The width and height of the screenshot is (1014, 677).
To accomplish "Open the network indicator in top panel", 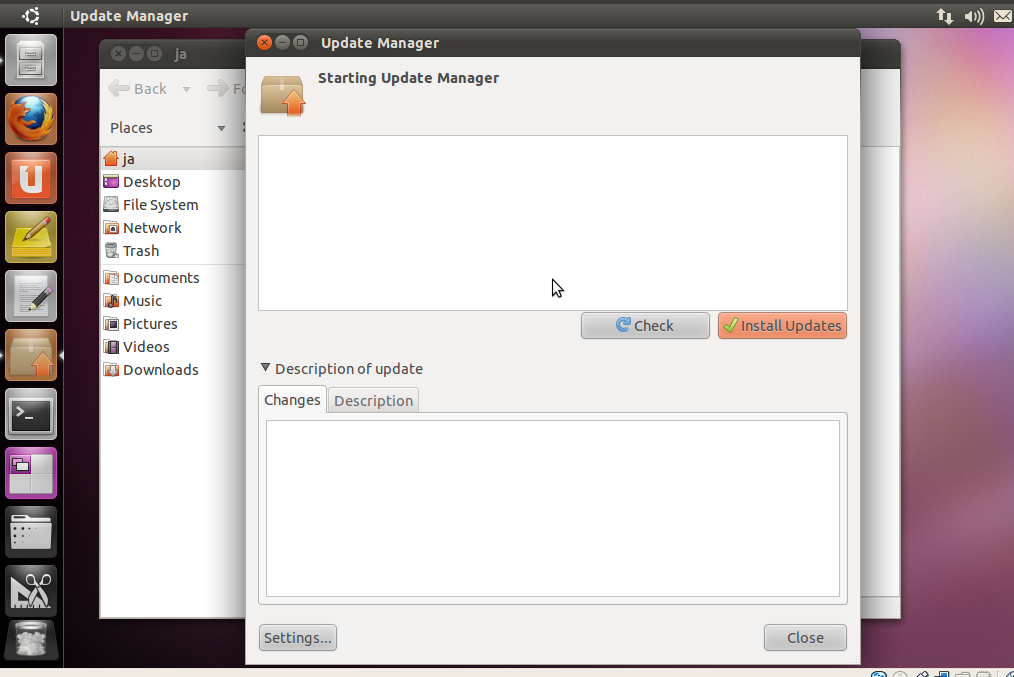I will click(x=945, y=16).
